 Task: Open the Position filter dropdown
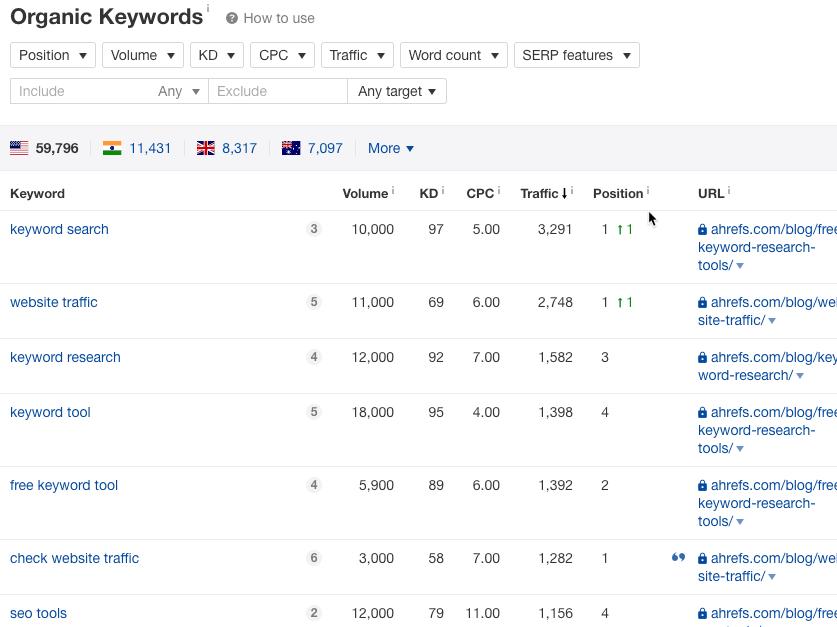[53, 55]
